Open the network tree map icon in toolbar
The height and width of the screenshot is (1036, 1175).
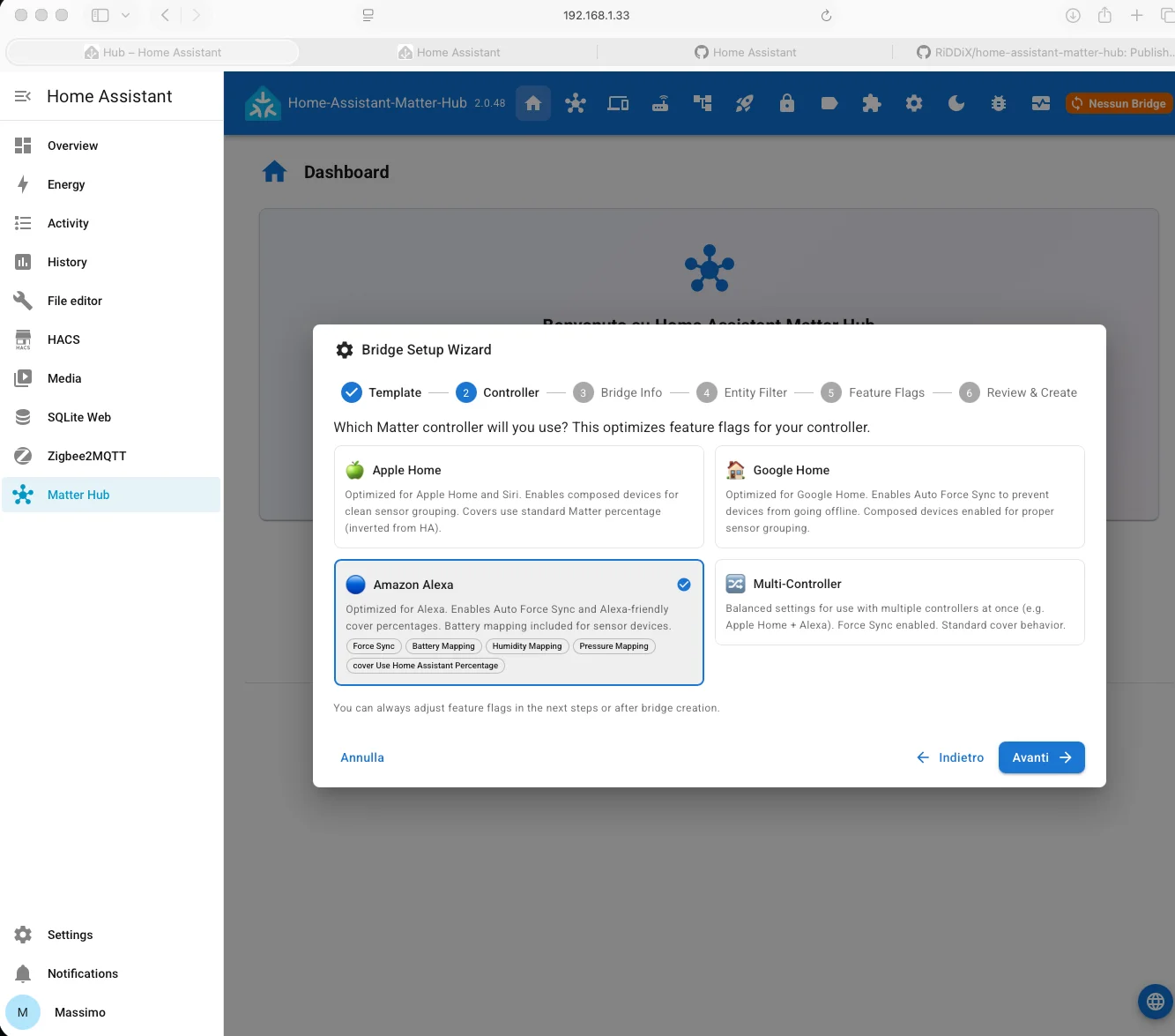(x=703, y=103)
